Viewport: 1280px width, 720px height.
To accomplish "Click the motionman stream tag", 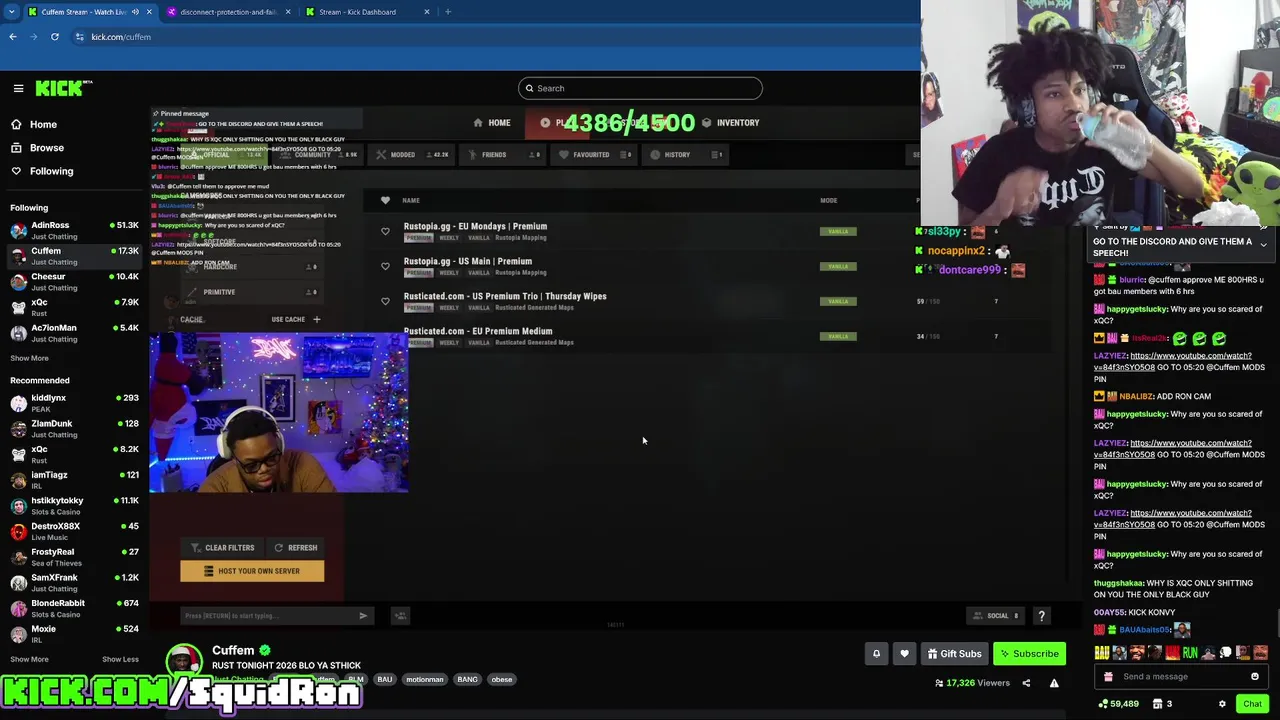I will click(424, 680).
